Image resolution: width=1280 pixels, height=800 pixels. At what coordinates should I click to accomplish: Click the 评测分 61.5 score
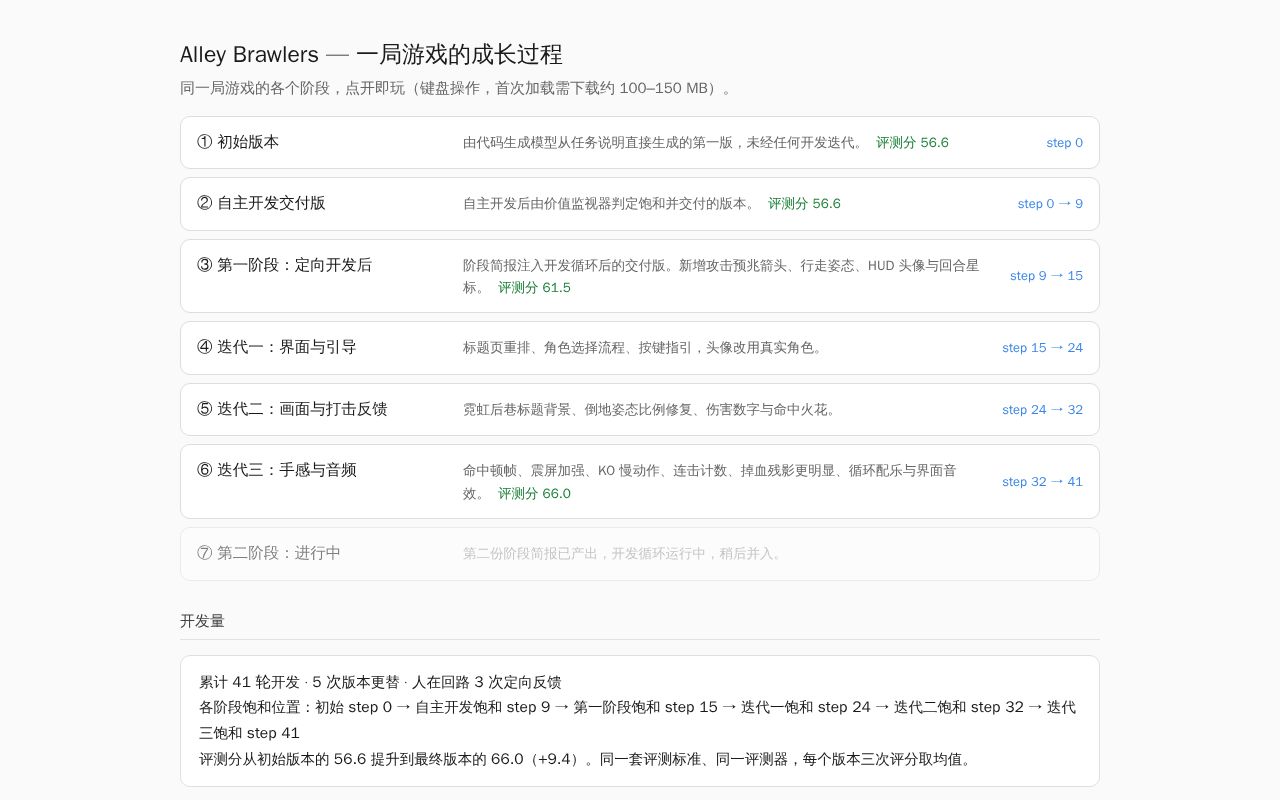point(534,288)
